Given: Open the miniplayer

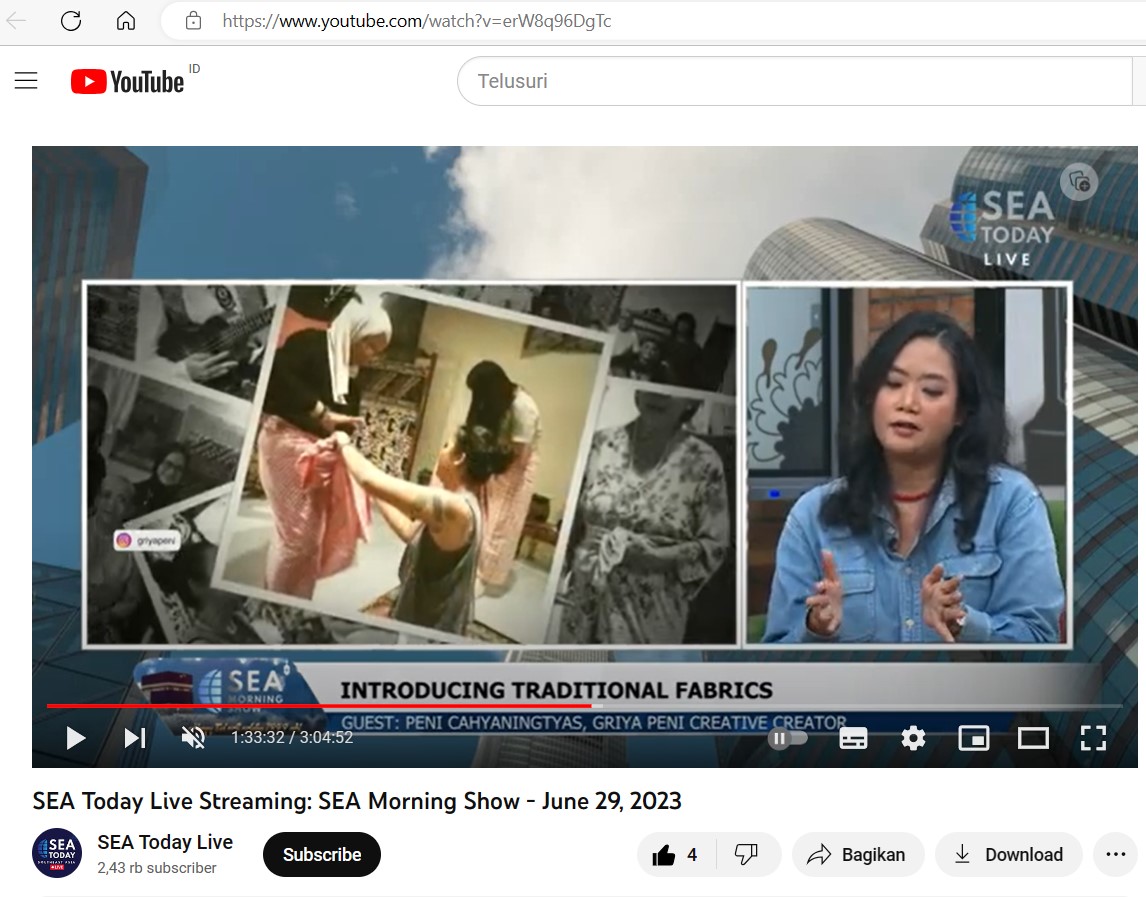Looking at the screenshot, I should point(973,738).
